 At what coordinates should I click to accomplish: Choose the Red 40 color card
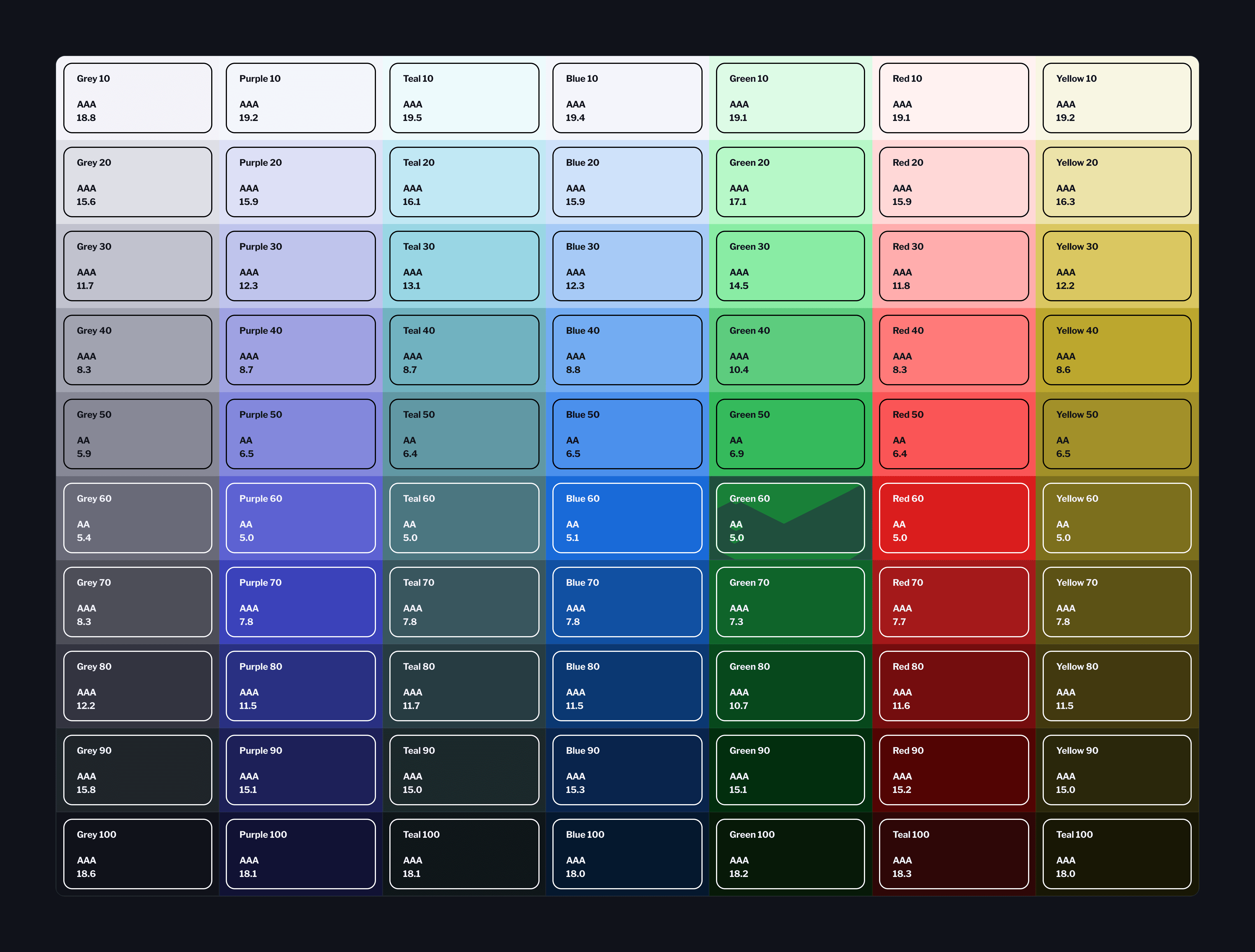click(x=953, y=350)
